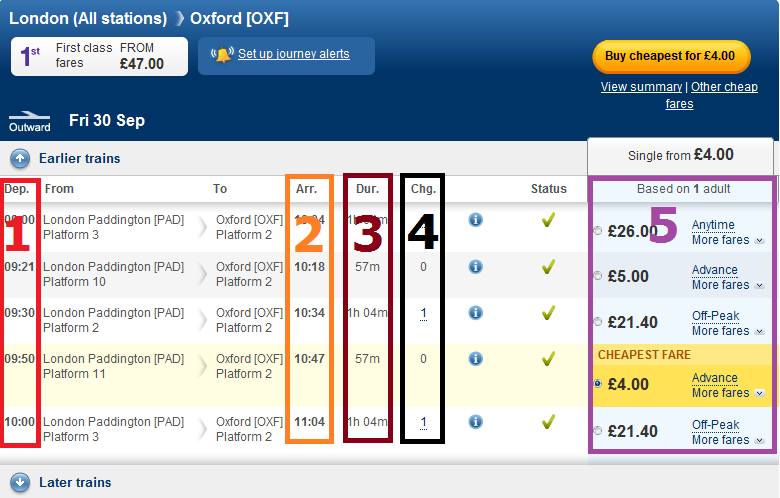Click the 1 change link for the 09:30 train
Image resolution: width=780 pixels, height=498 pixels.
[423, 313]
